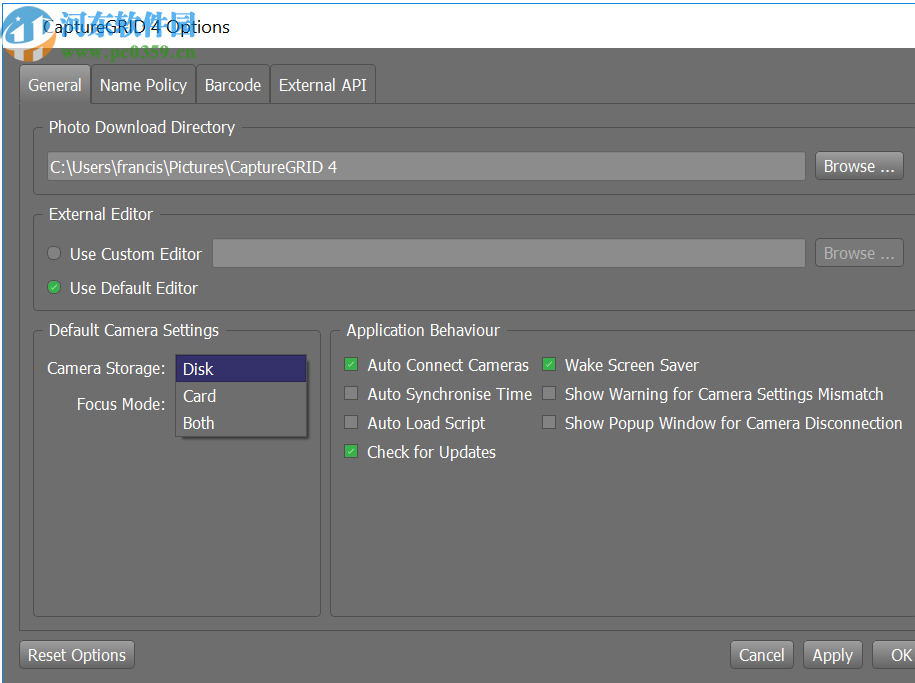Browse for photo download directory

858,166
